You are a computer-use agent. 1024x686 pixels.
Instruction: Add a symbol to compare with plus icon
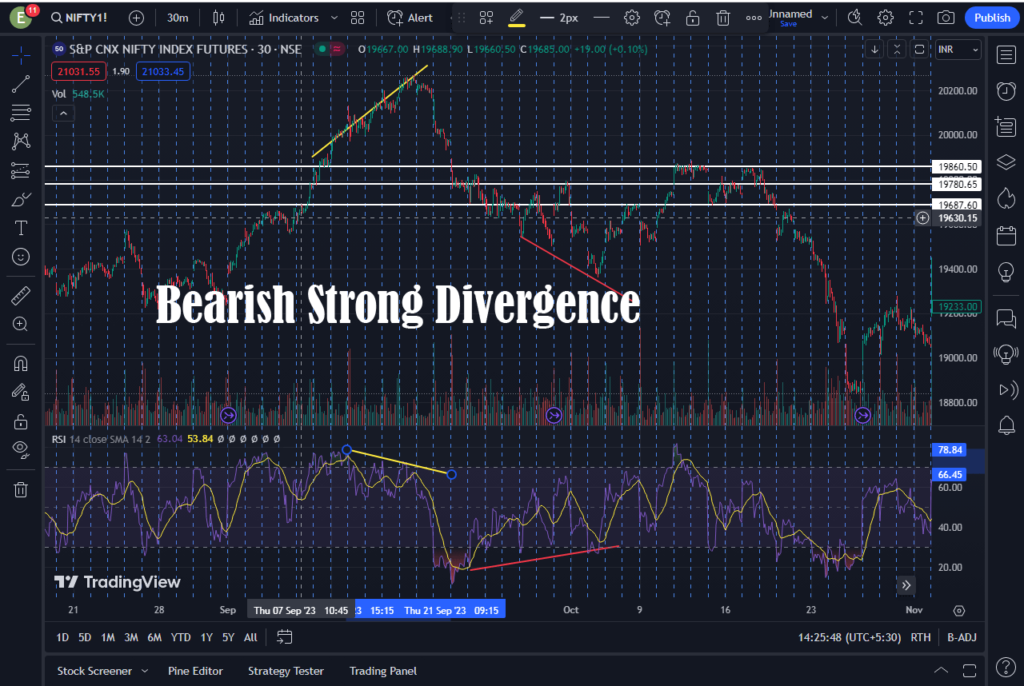click(136, 18)
